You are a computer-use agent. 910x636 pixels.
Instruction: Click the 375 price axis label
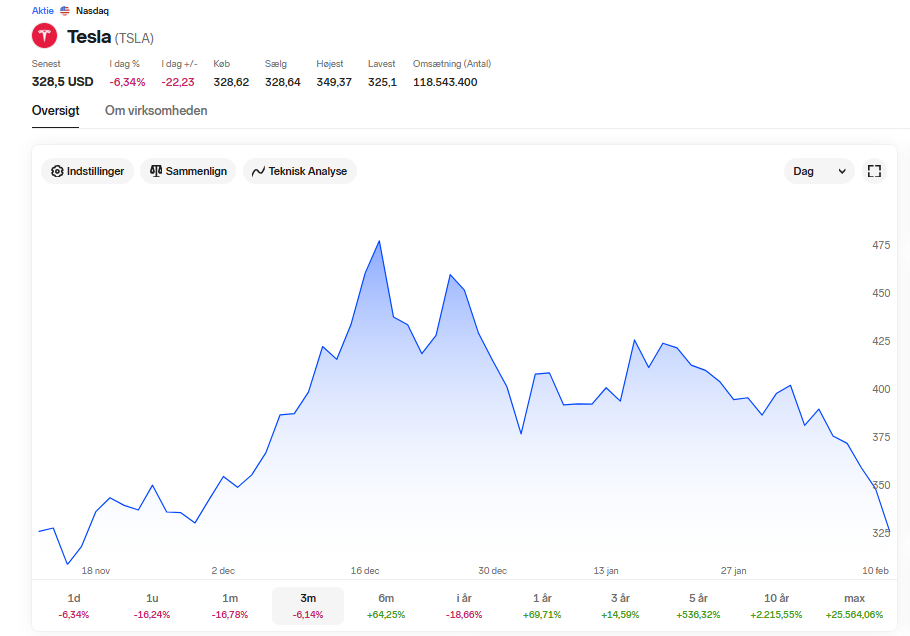click(881, 437)
